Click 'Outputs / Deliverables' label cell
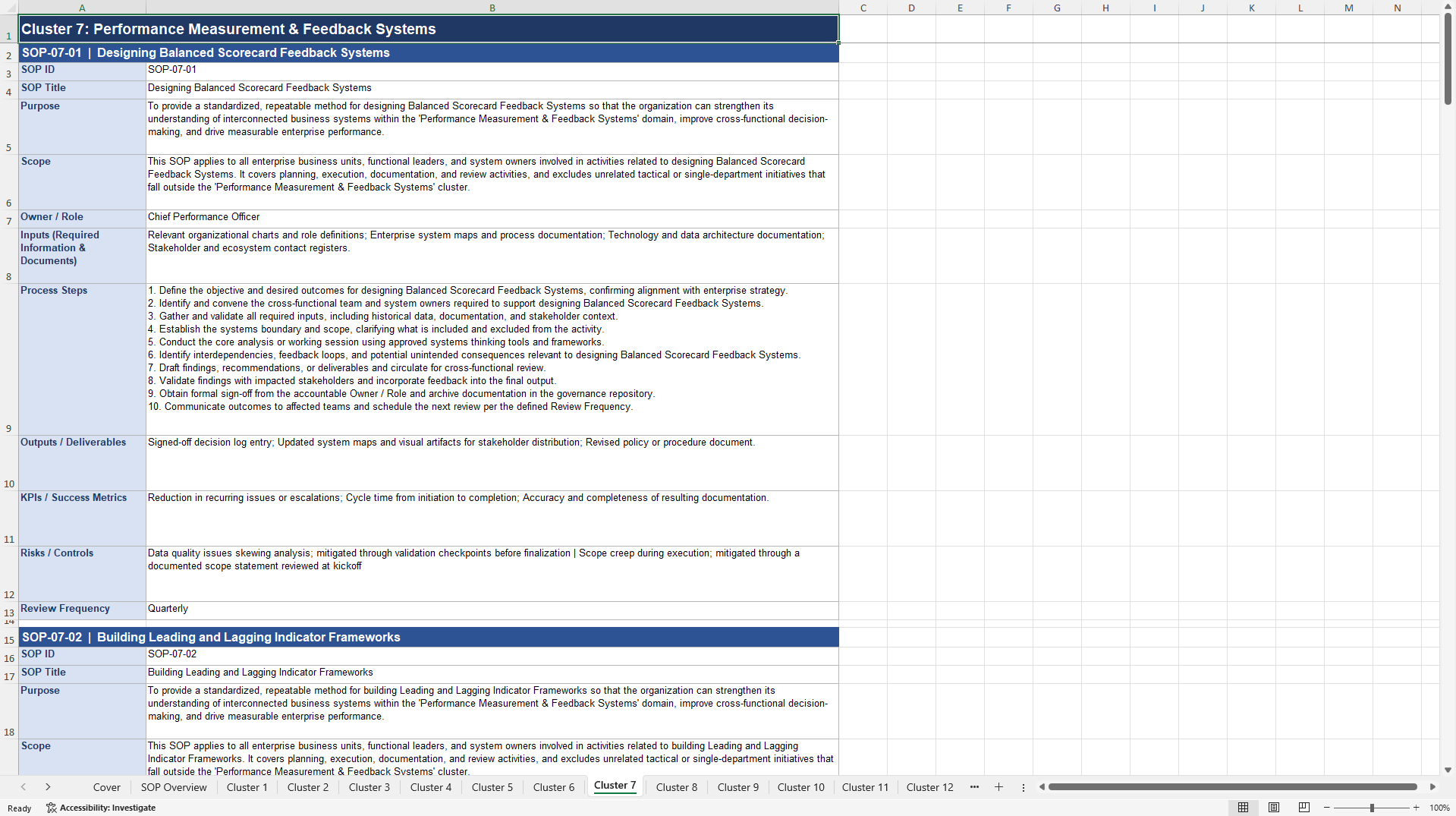The width and height of the screenshot is (1456, 816). point(82,463)
